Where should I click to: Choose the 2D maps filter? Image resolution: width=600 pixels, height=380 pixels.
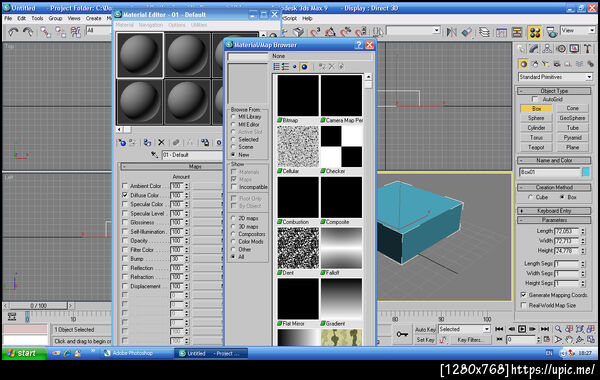233,218
